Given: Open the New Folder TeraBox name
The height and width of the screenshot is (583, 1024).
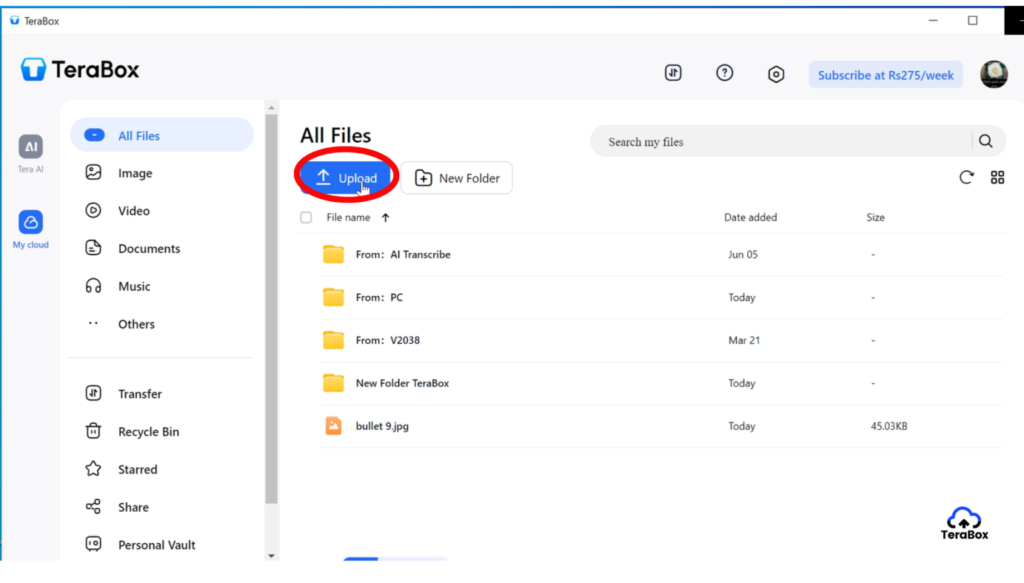Looking at the screenshot, I should [x=402, y=383].
